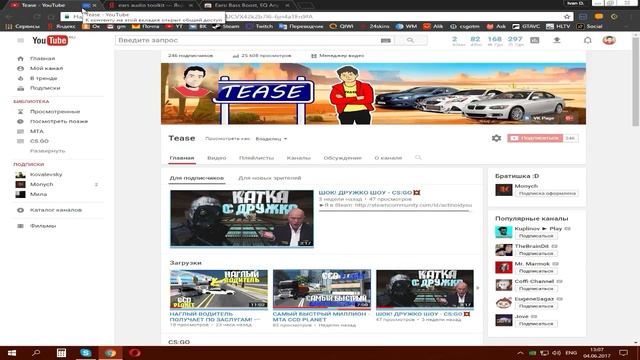Image resolution: width=640 pixels, height=360 pixels.
Task: Open the notifications bell
Action: [587, 40]
